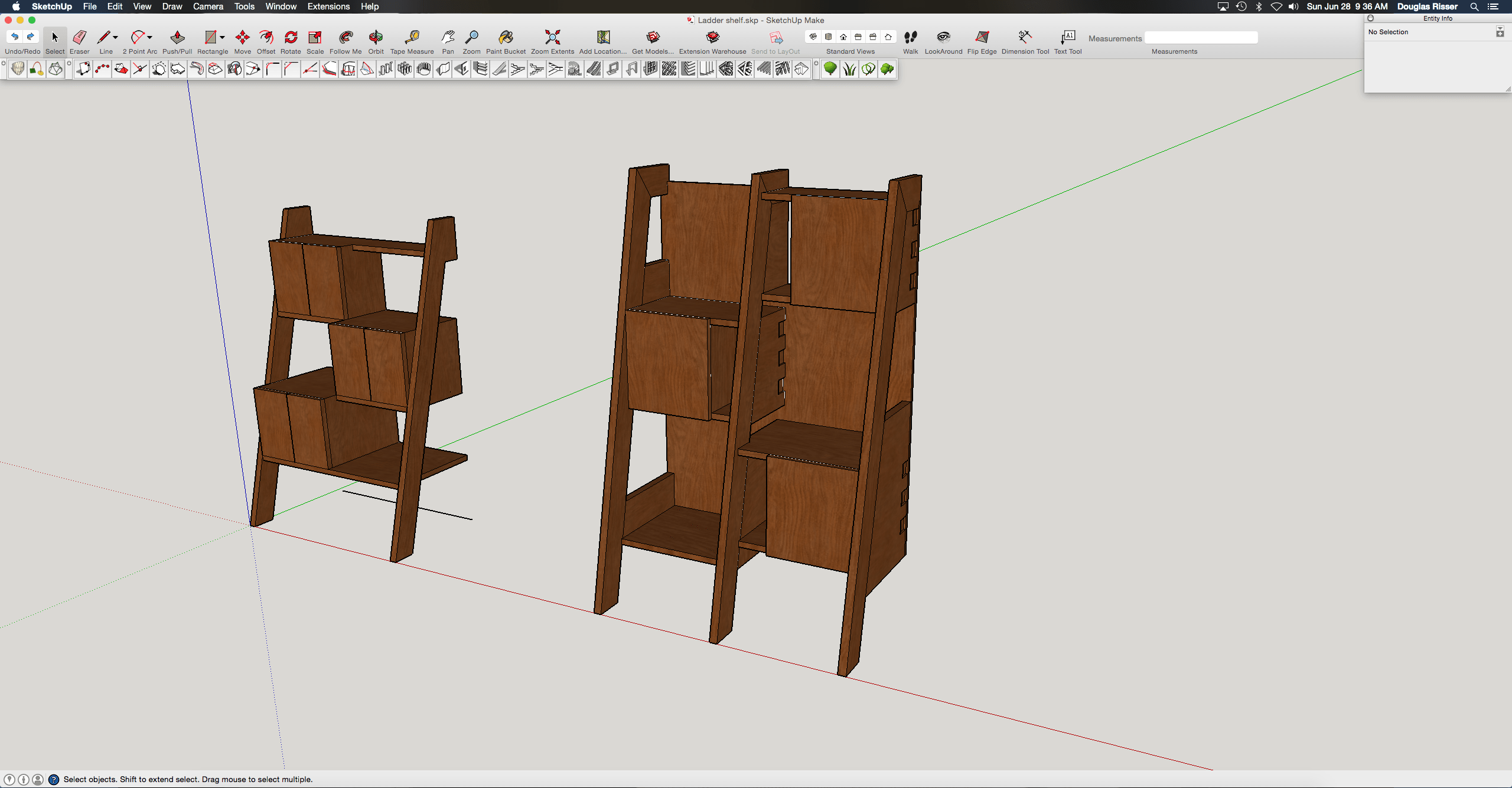Choose the Paint Bucket tool
Screen dimensions: 1512x788
click(506, 38)
